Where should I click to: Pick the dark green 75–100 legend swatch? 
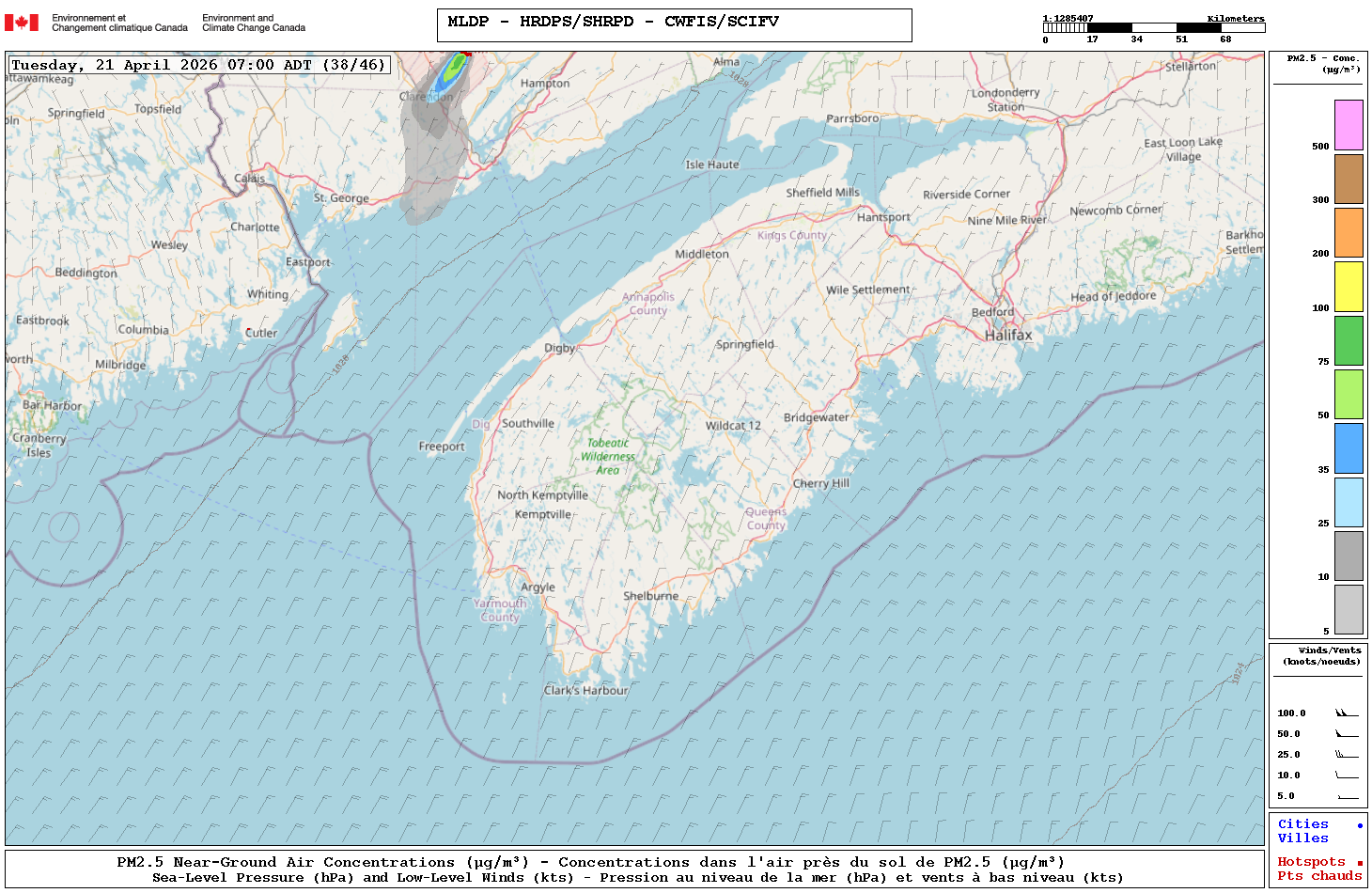(x=1349, y=340)
